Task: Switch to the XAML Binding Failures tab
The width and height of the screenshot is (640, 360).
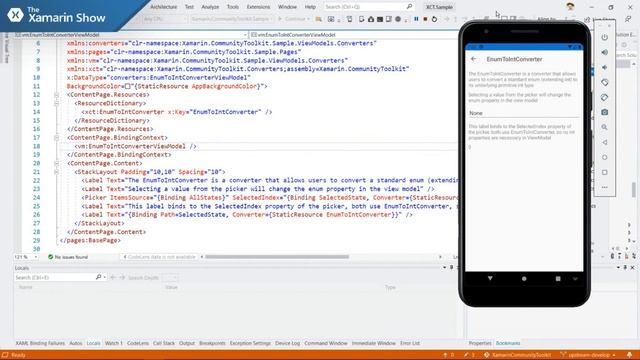Action: click(40, 343)
